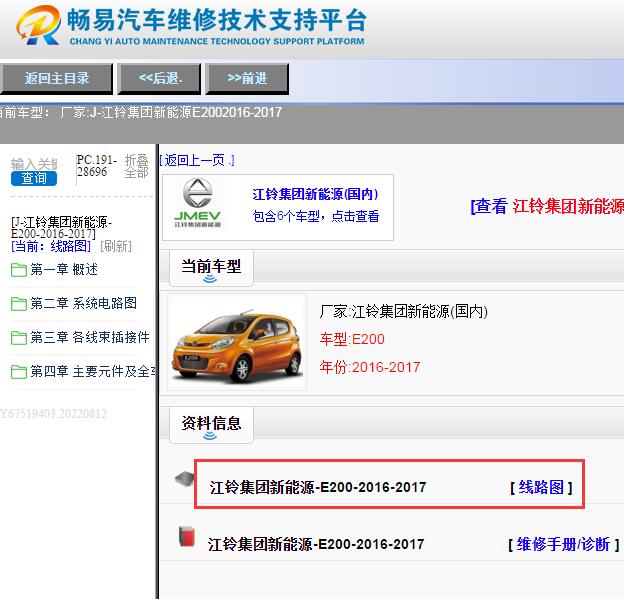
Task: Collapse all with 折叠全部
Action: point(136,166)
